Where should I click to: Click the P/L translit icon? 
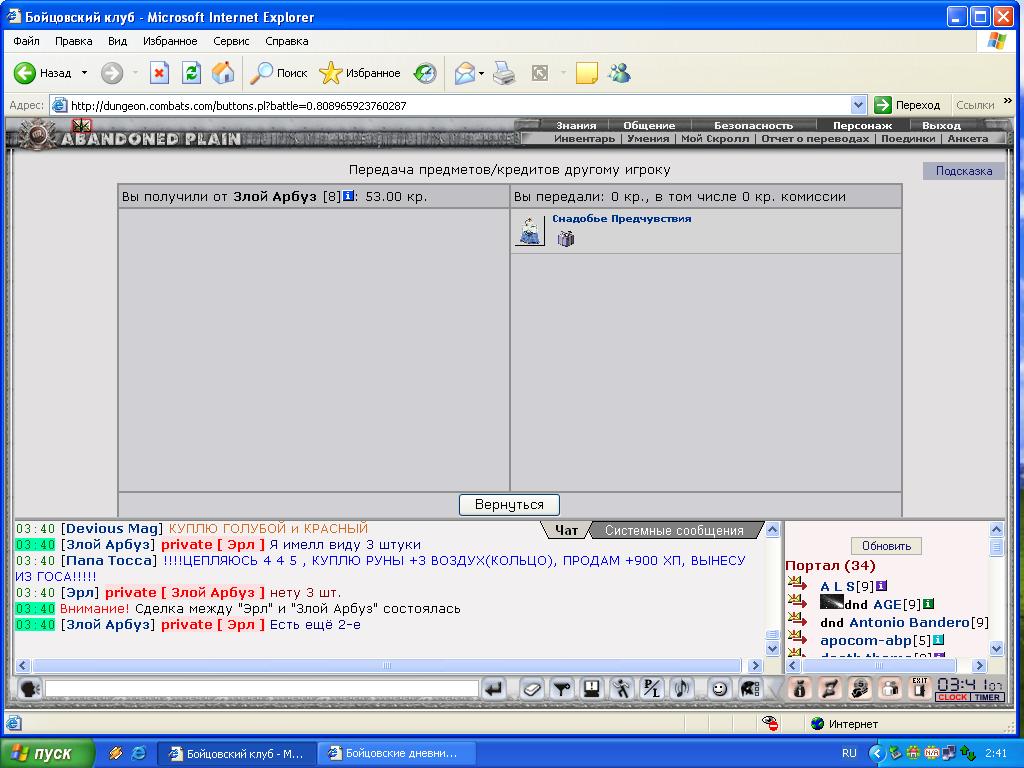tap(652, 688)
